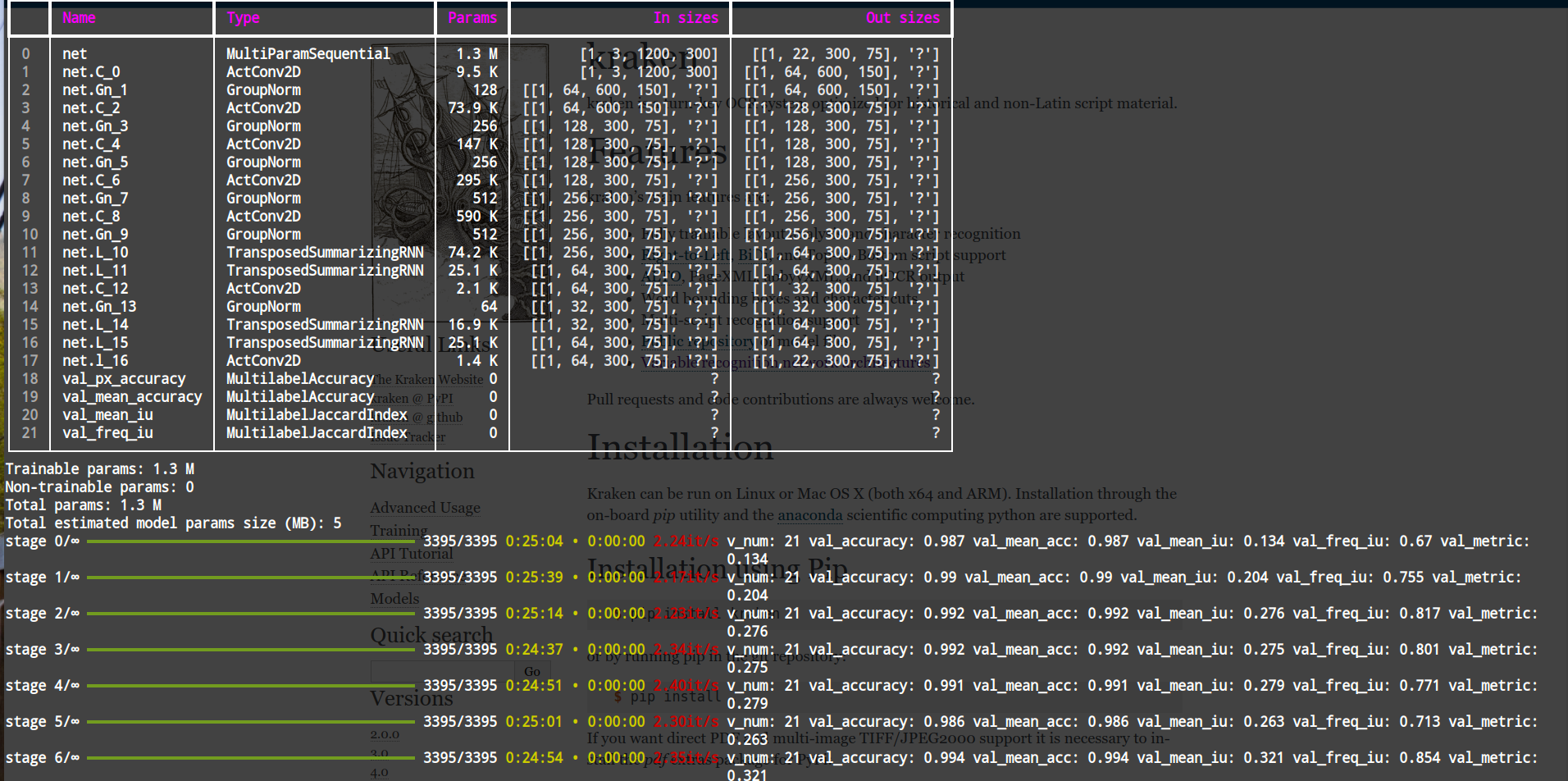Select the val_px_accuracy metric row
1568x781 pixels.
click(x=124, y=379)
